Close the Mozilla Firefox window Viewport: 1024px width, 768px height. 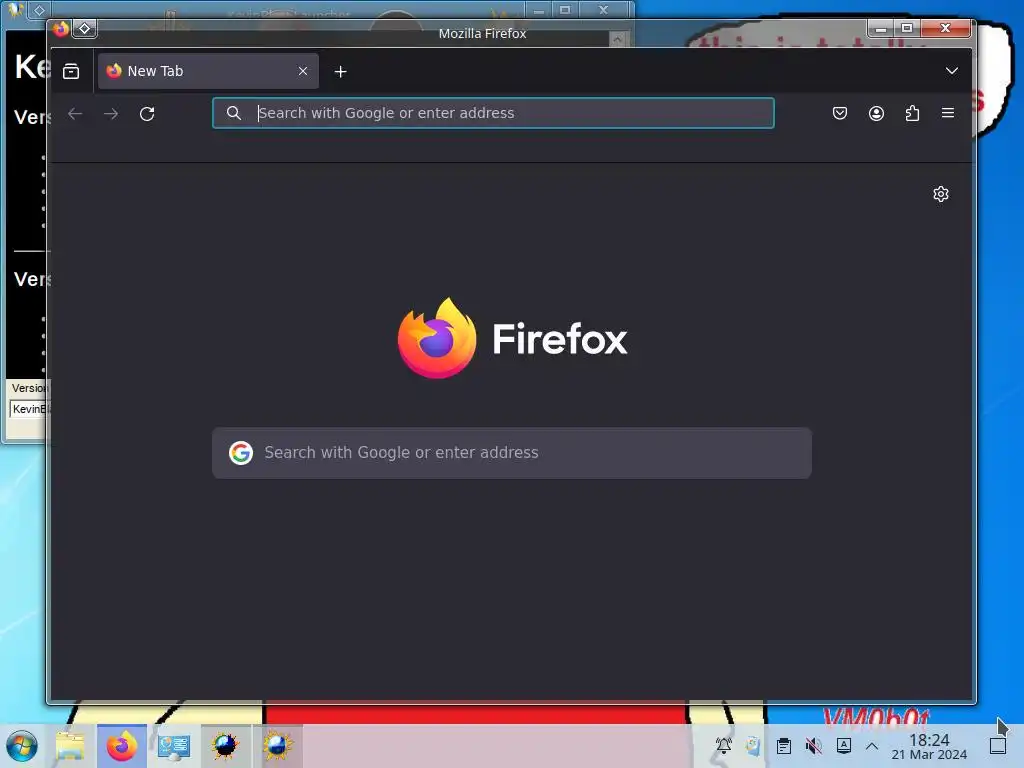[945, 28]
